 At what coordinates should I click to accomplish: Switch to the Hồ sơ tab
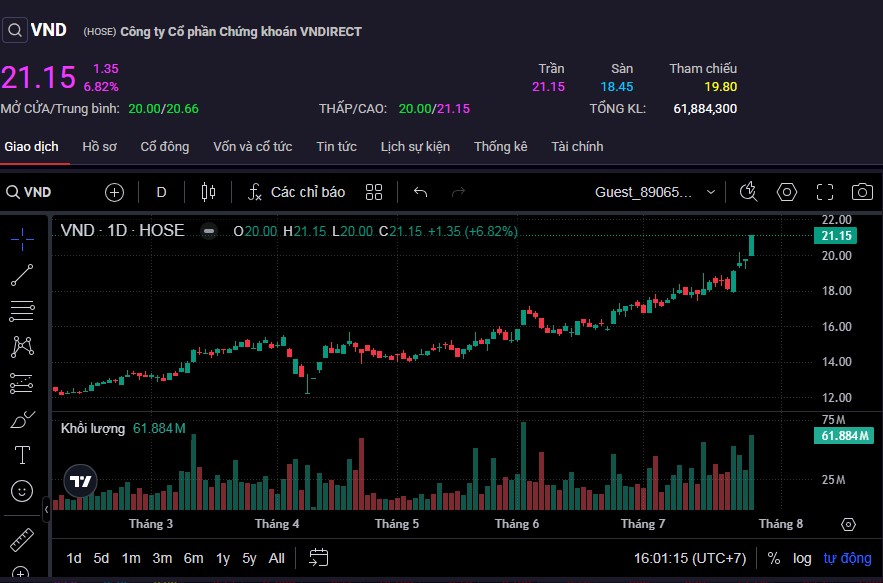[x=99, y=147]
